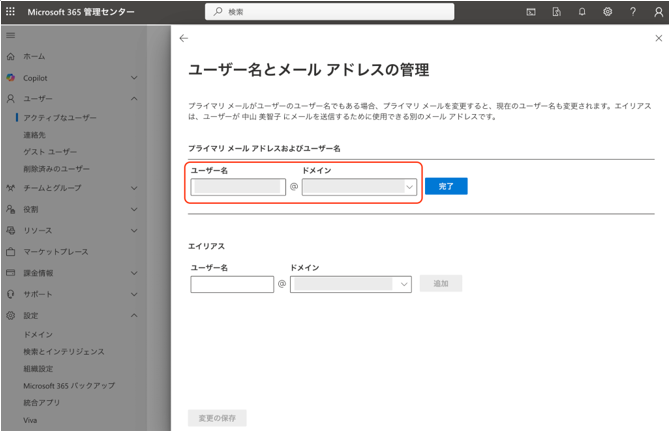This screenshot has width=669, height=431.
Task: Expand チームとグループ in navigation
Action: [x=134, y=187]
